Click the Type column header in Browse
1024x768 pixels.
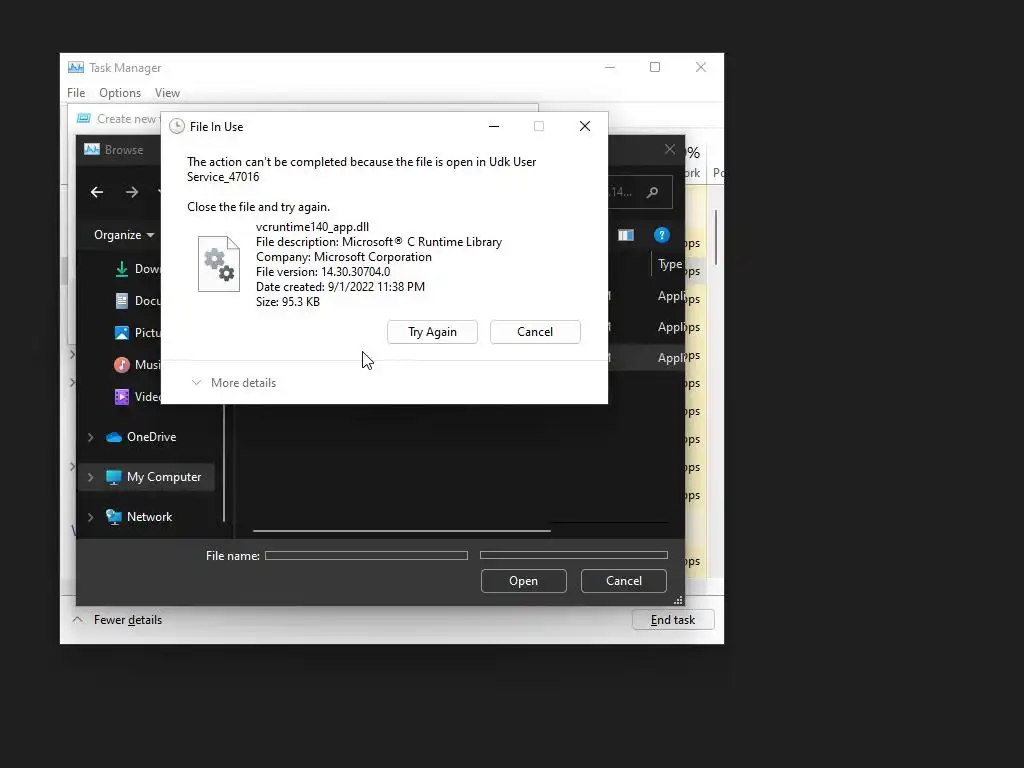670,264
